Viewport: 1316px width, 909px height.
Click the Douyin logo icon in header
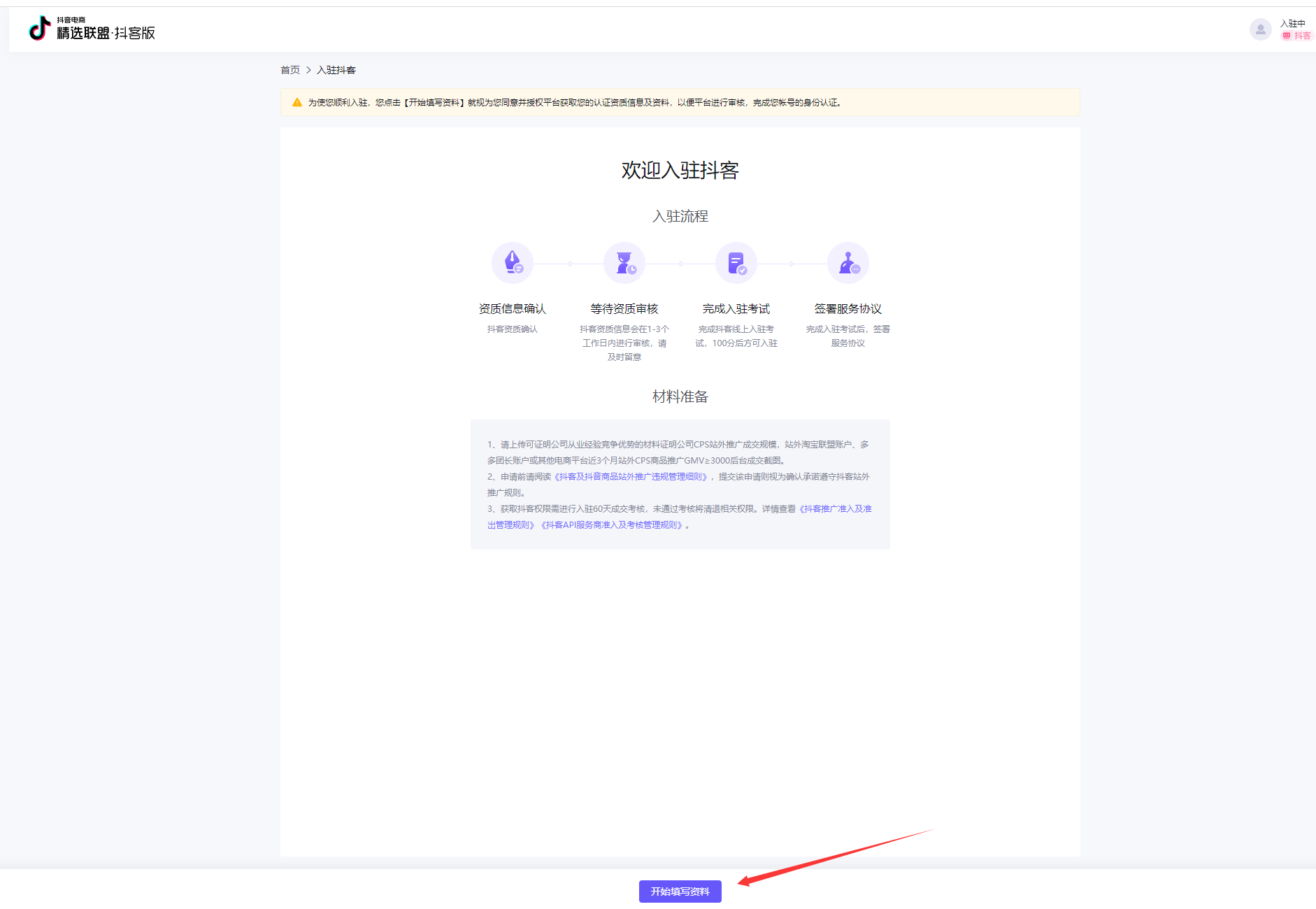pyautogui.click(x=40, y=29)
